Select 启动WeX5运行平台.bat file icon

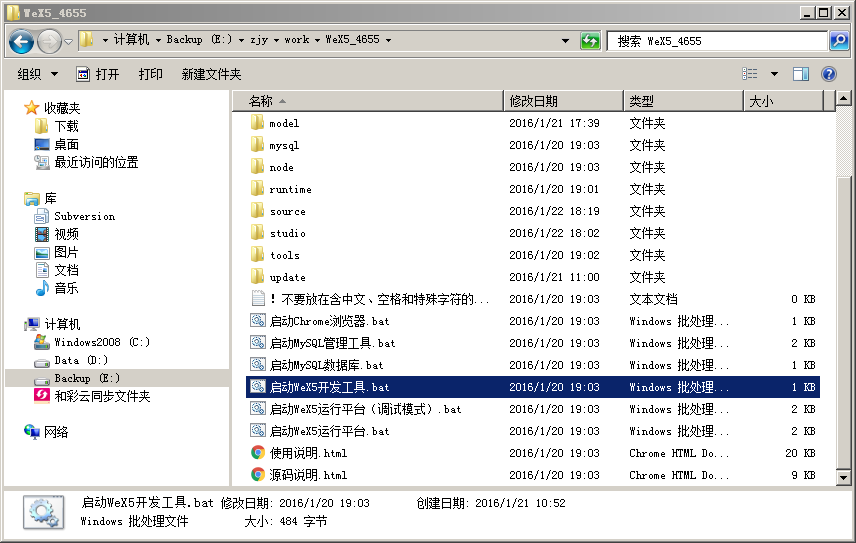[258, 431]
